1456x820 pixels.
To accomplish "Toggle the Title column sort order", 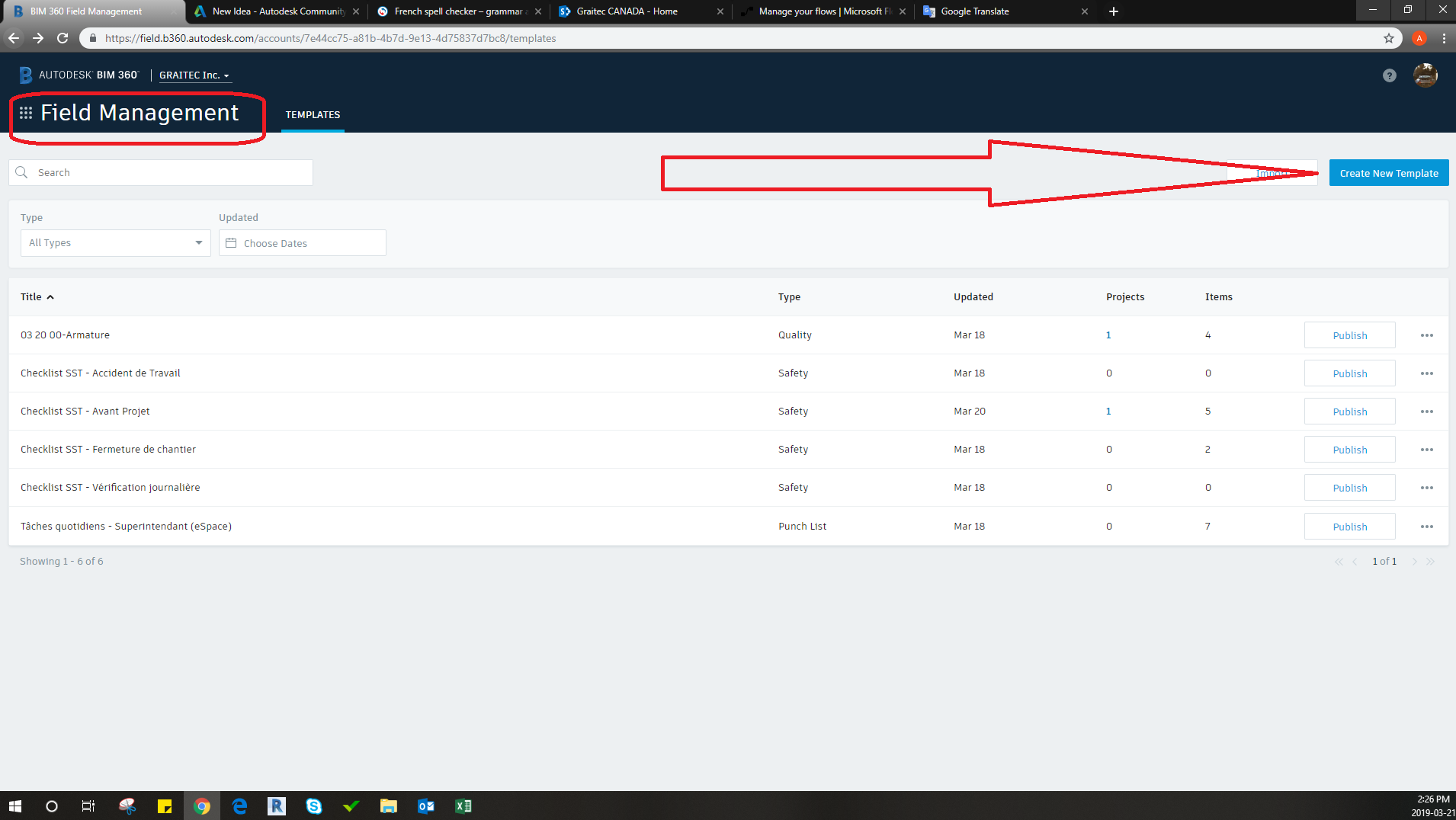I will pyautogui.click(x=37, y=296).
